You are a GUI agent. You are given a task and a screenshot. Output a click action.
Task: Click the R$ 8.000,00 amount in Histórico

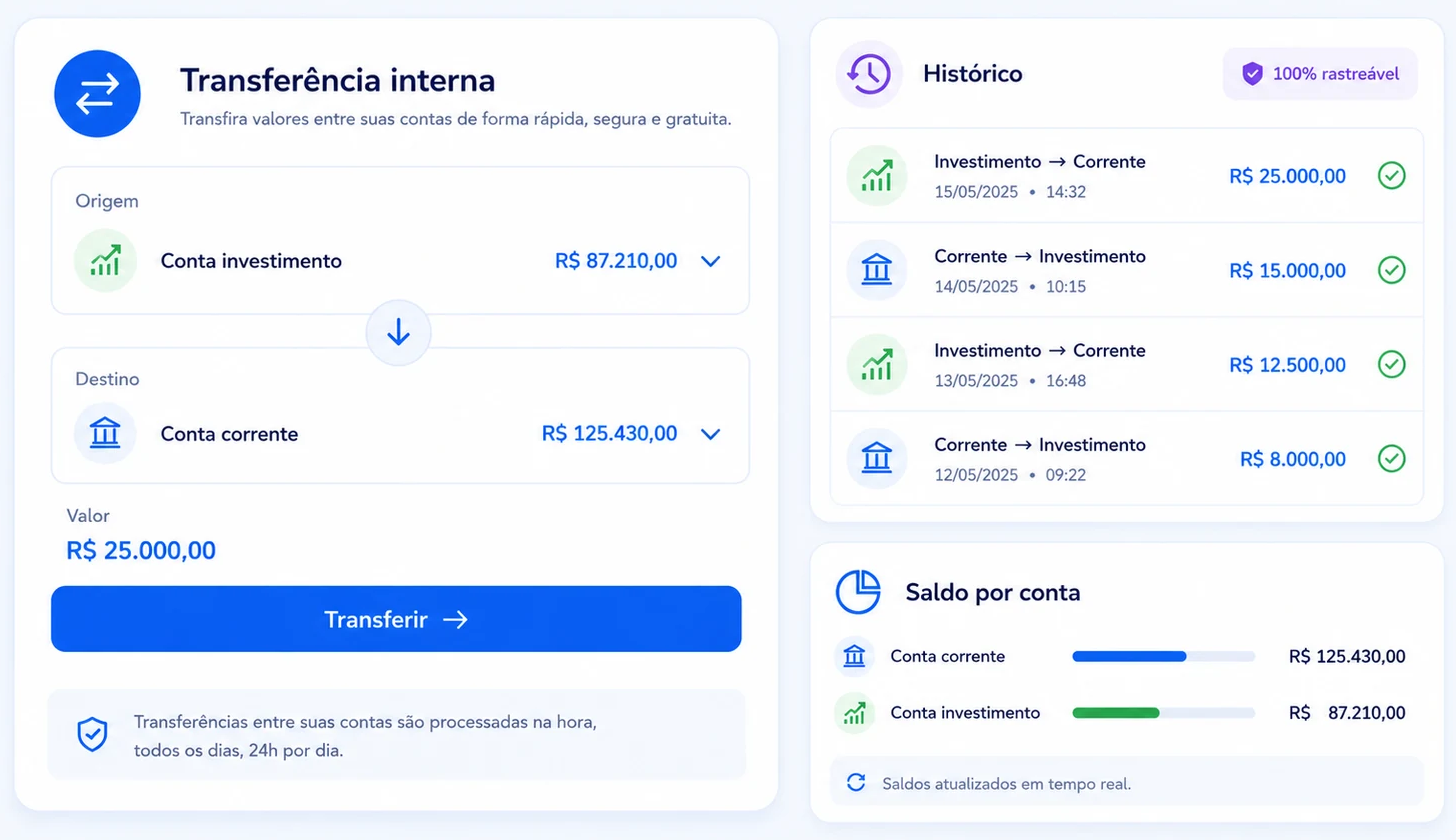point(1293,459)
